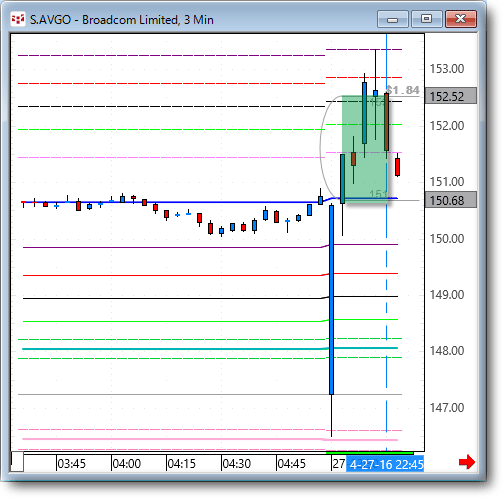The height and width of the screenshot is (499, 504).
Task: Click the green shaded measurement rectangle
Action: [x=365, y=149]
